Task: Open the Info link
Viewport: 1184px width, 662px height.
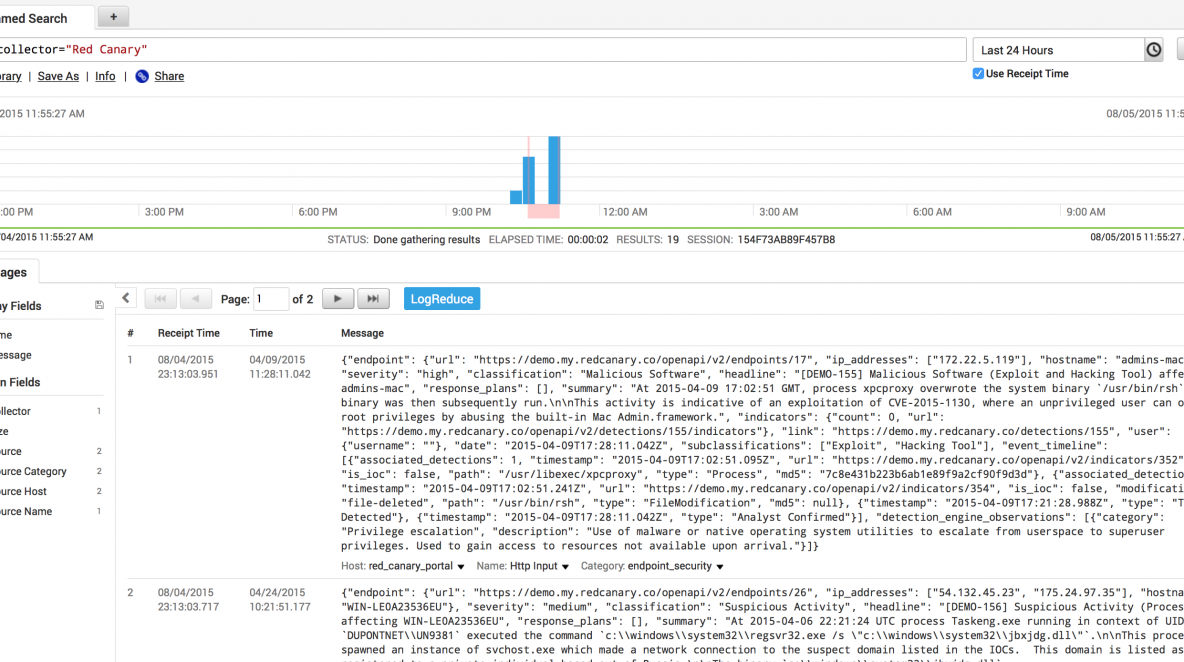Action: (x=105, y=76)
